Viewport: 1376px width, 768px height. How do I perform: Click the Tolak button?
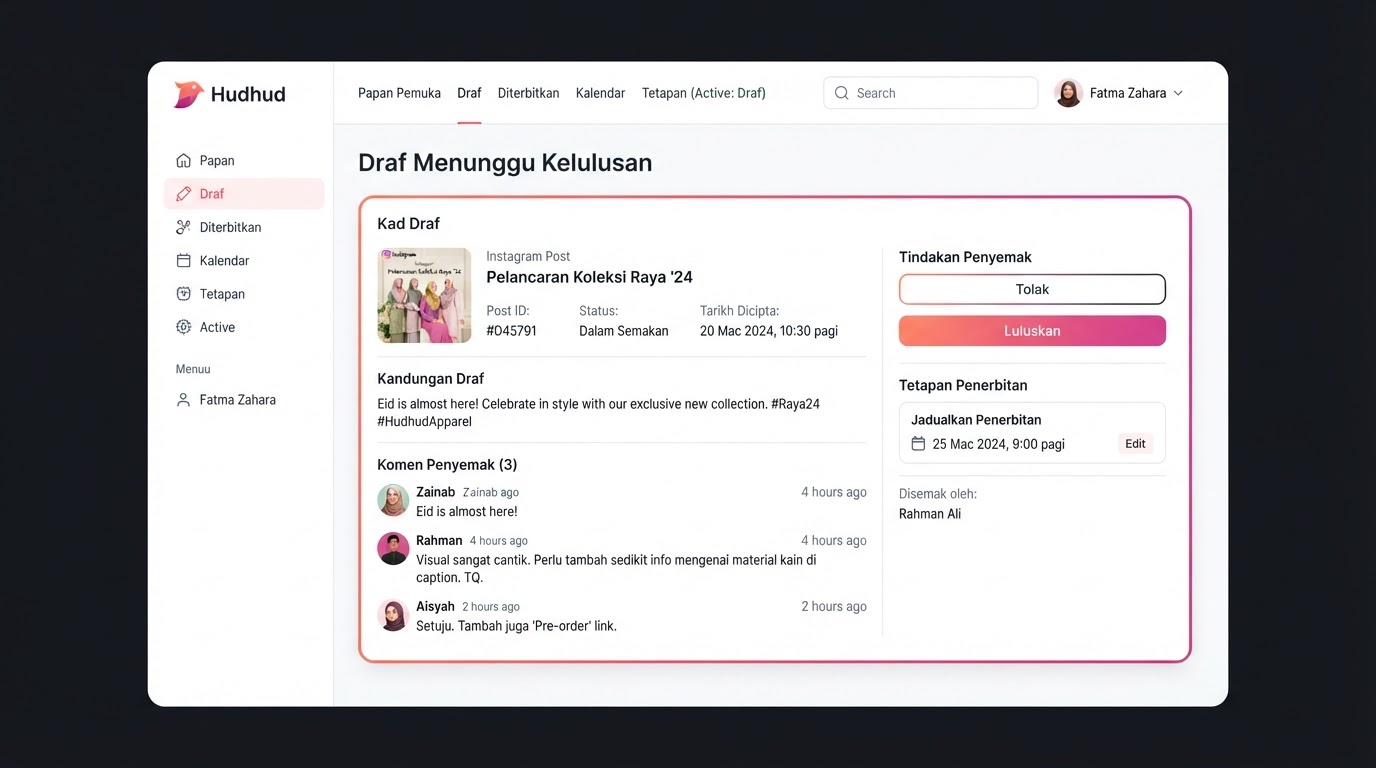tap(1032, 289)
